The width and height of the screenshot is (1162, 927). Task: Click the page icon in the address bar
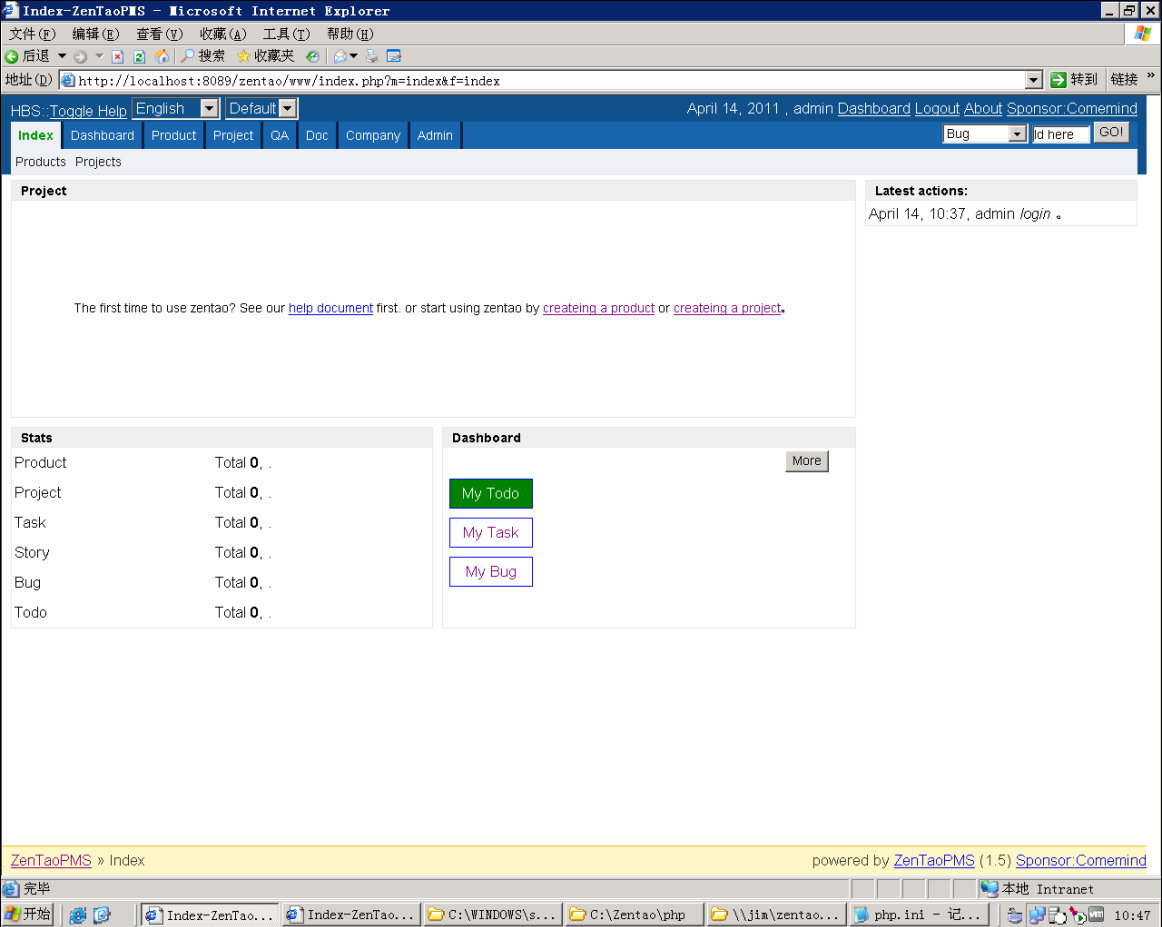pyautogui.click(x=67, y=81)
